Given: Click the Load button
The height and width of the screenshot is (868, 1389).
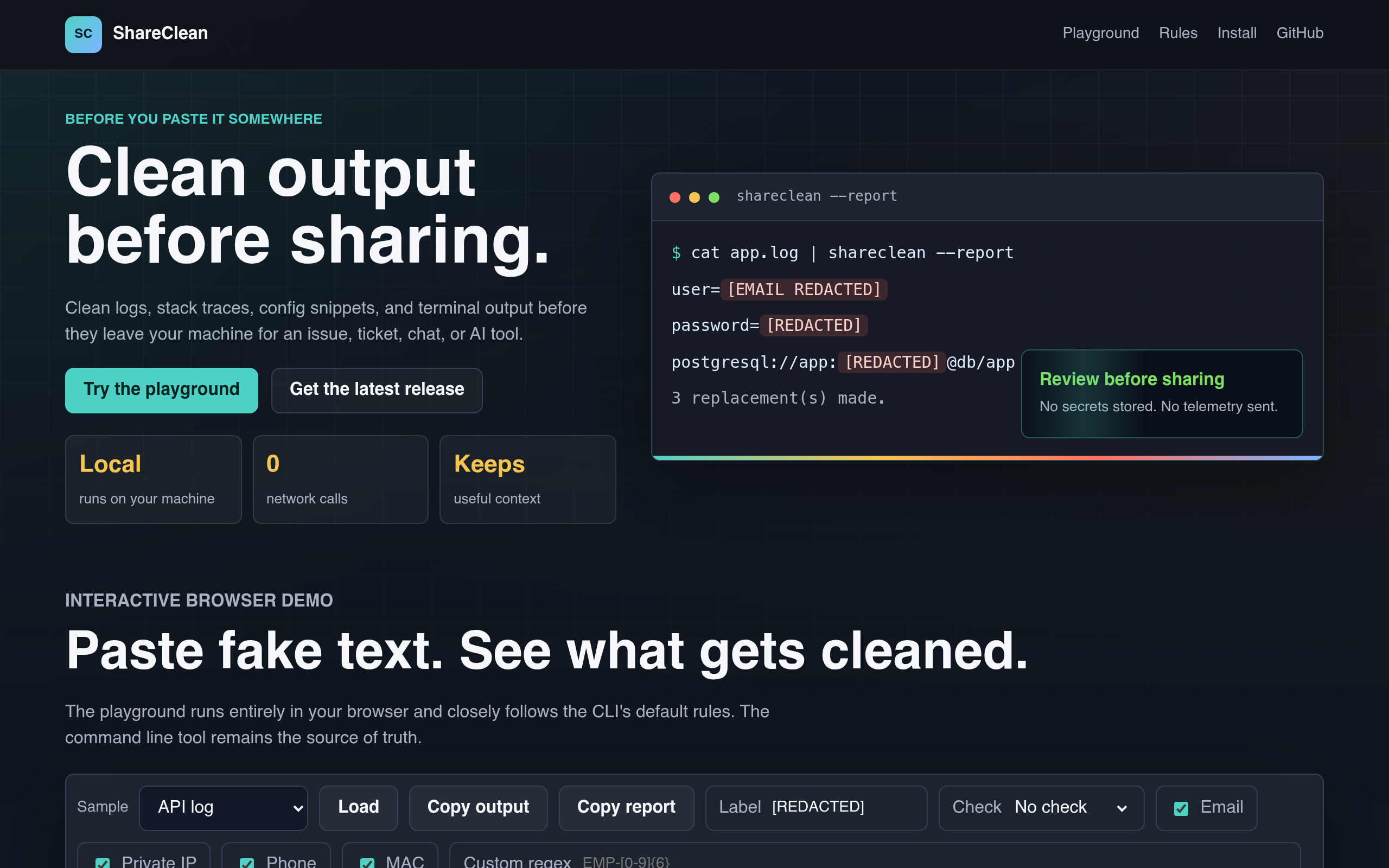Looking at the screenshot, I should click(x=358, y=807).
